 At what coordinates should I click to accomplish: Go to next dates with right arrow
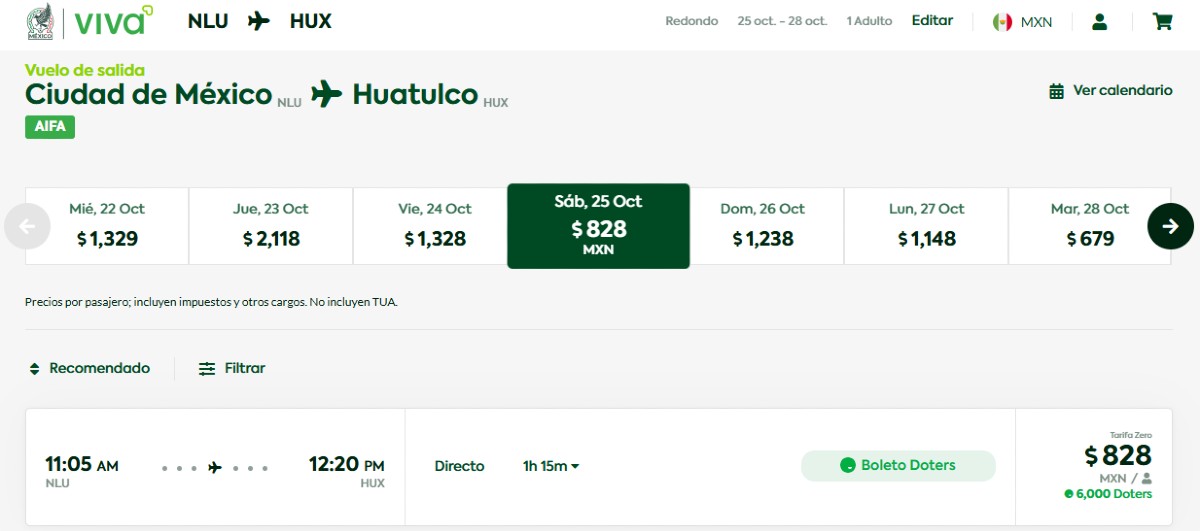pos(1170,226)
